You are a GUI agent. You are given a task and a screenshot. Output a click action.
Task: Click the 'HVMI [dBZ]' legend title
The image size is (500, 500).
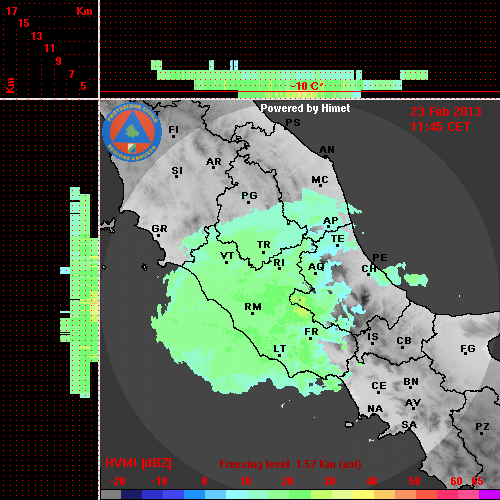pos(138,463)
